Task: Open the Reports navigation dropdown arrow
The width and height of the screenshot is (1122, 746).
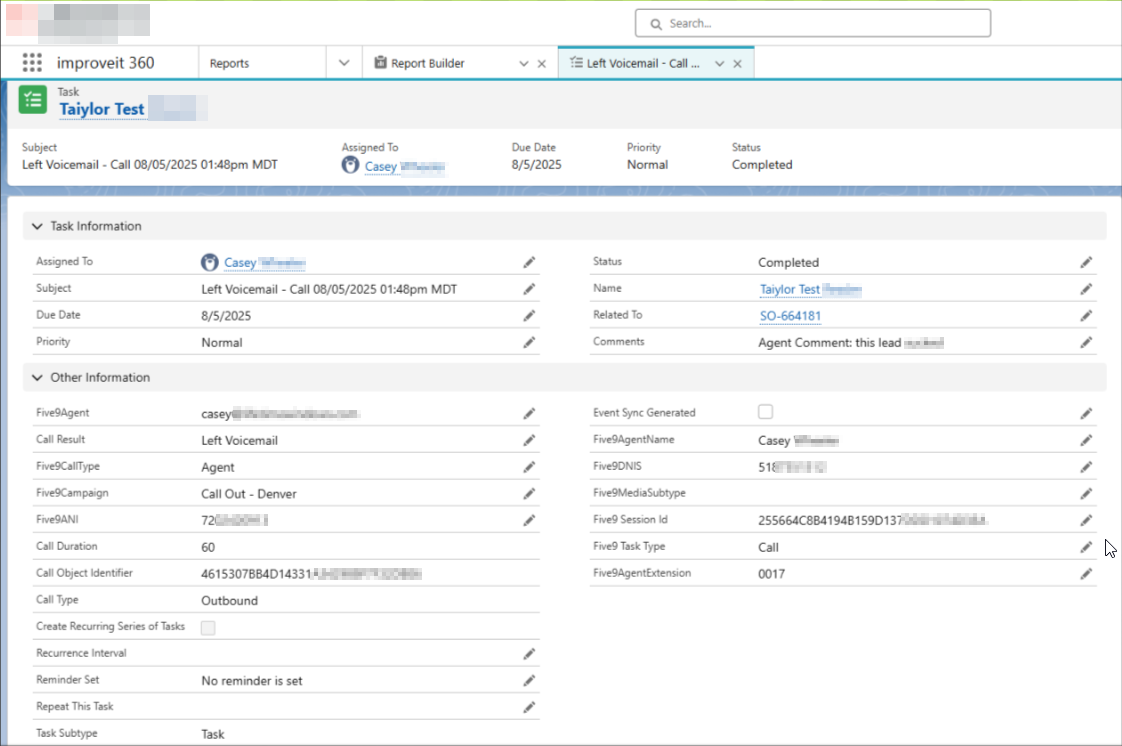Action: click(x=344, y=63)
